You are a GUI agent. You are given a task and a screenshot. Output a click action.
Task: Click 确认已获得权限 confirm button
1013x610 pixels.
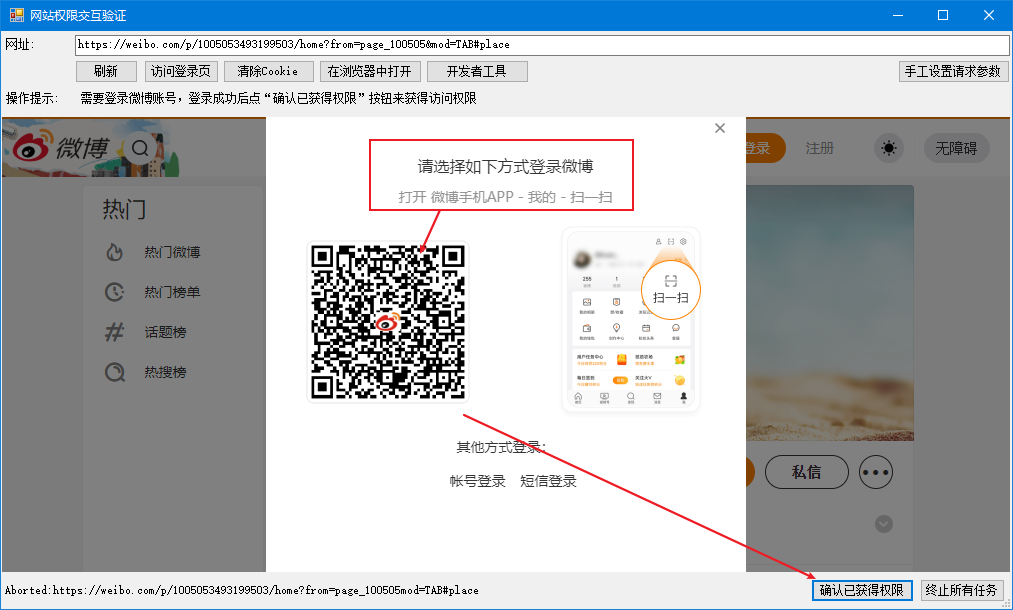pyautogui.click(x=862, y=590)
